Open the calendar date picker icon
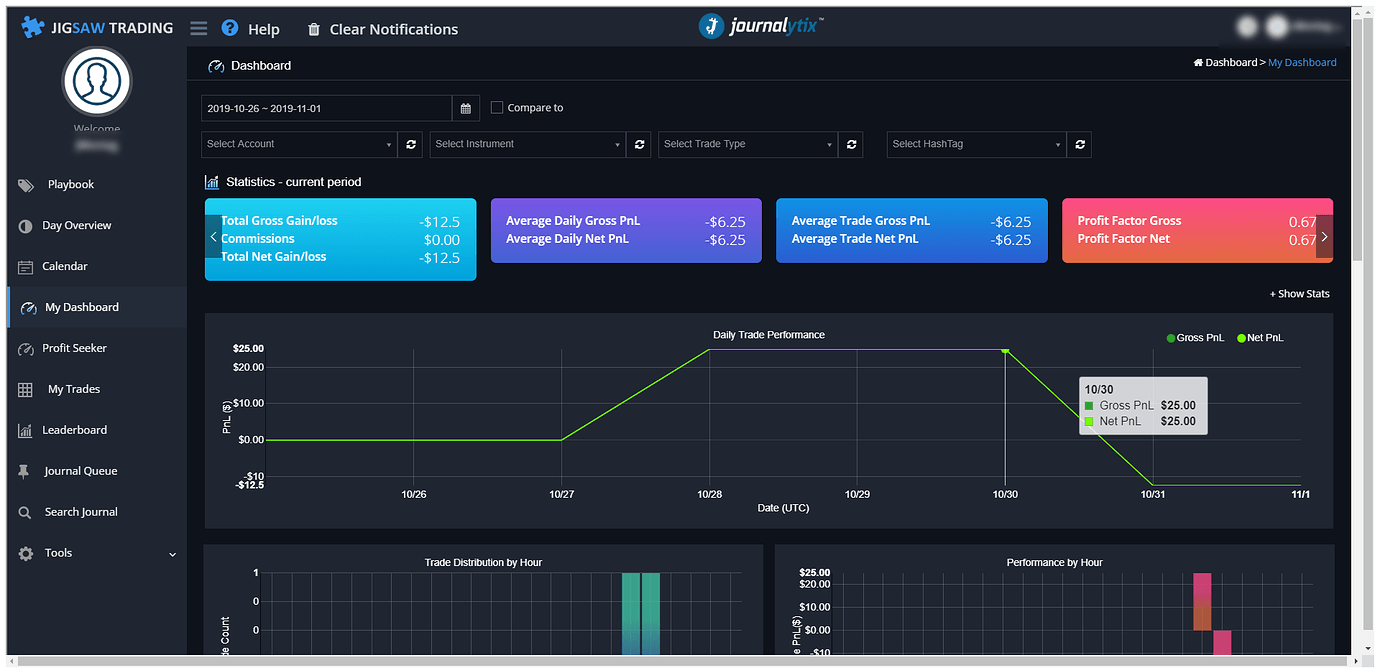 coord(464,108)
